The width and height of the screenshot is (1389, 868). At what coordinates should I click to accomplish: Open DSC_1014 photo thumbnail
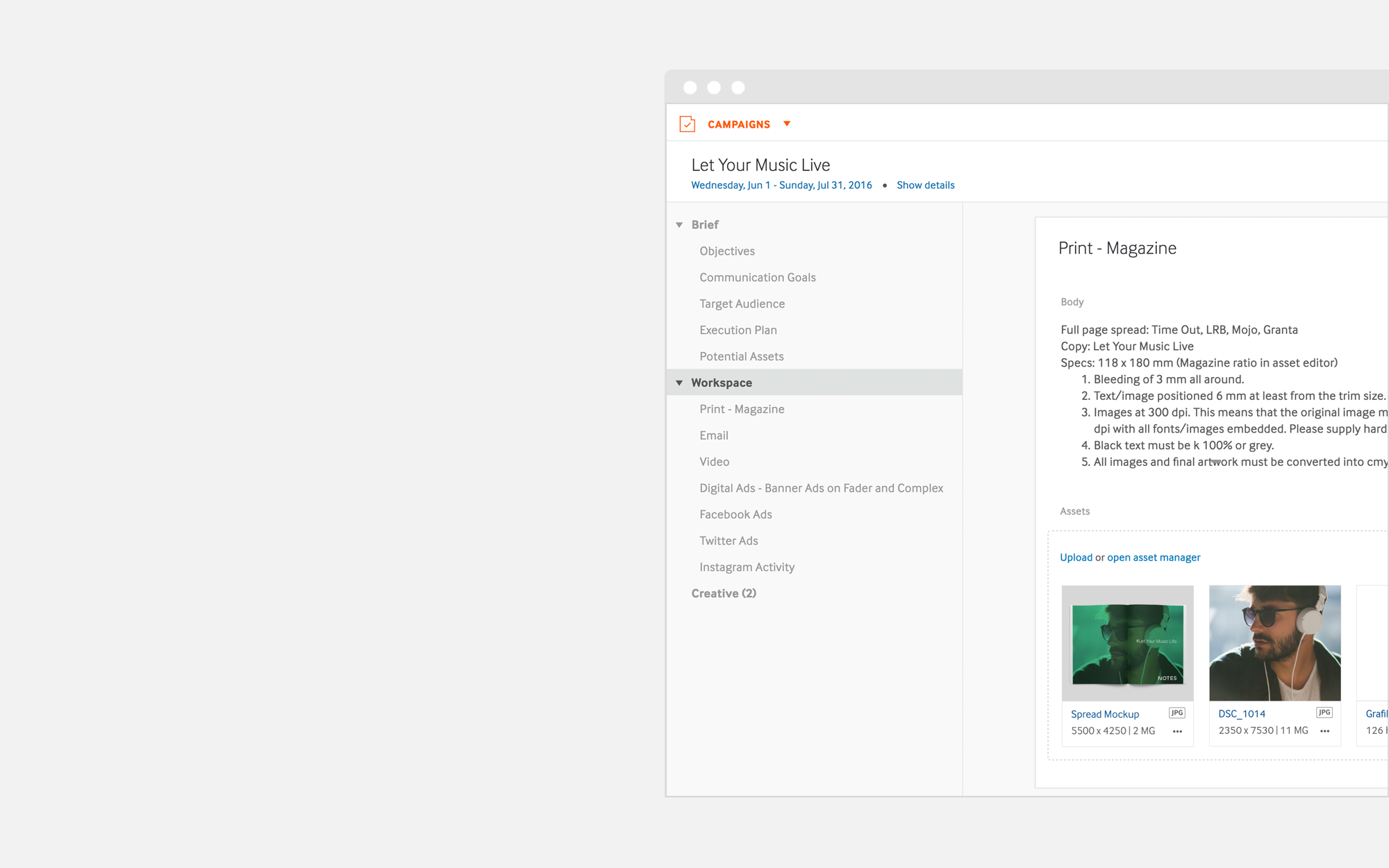coord(1275,643)
